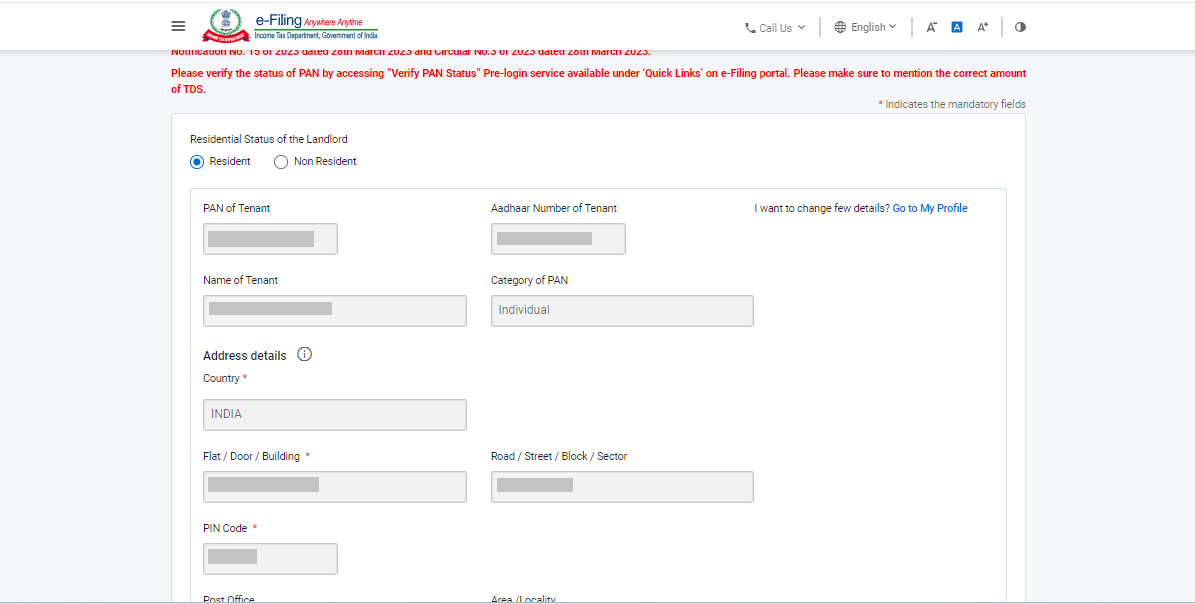
Task: Select the phone icon beside Call Us
Action: [750, 27]
